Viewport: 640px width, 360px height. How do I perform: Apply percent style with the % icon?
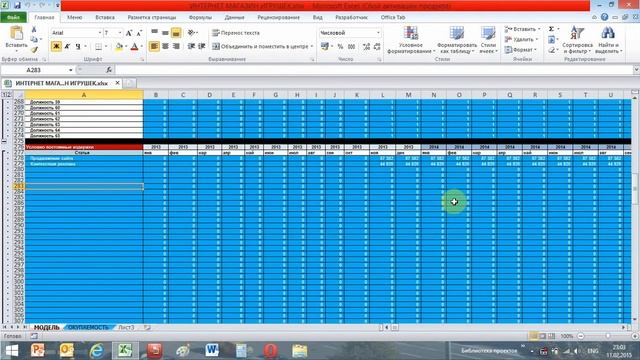[340, 47]
